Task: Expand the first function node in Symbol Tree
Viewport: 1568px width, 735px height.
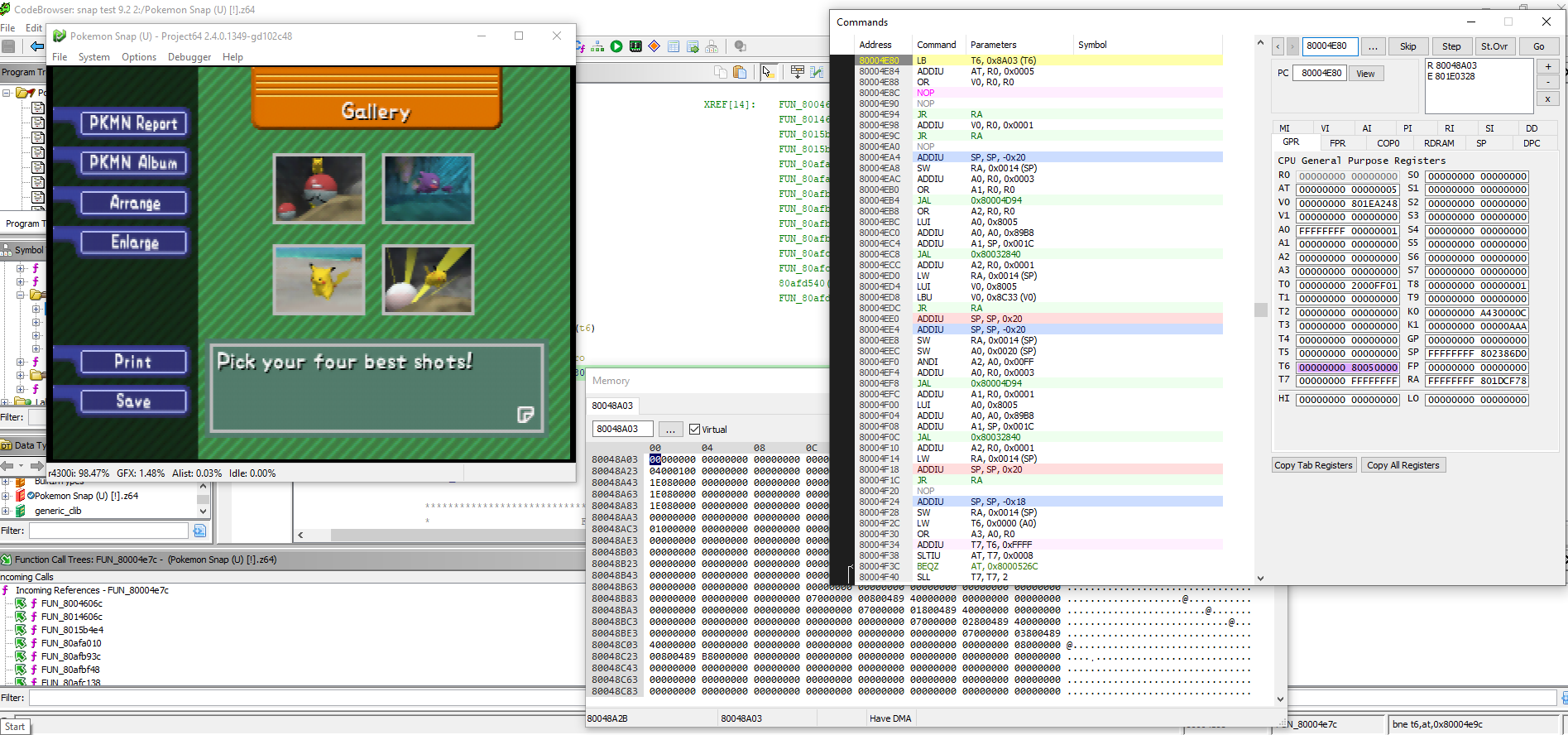Action: click(21, 268)
